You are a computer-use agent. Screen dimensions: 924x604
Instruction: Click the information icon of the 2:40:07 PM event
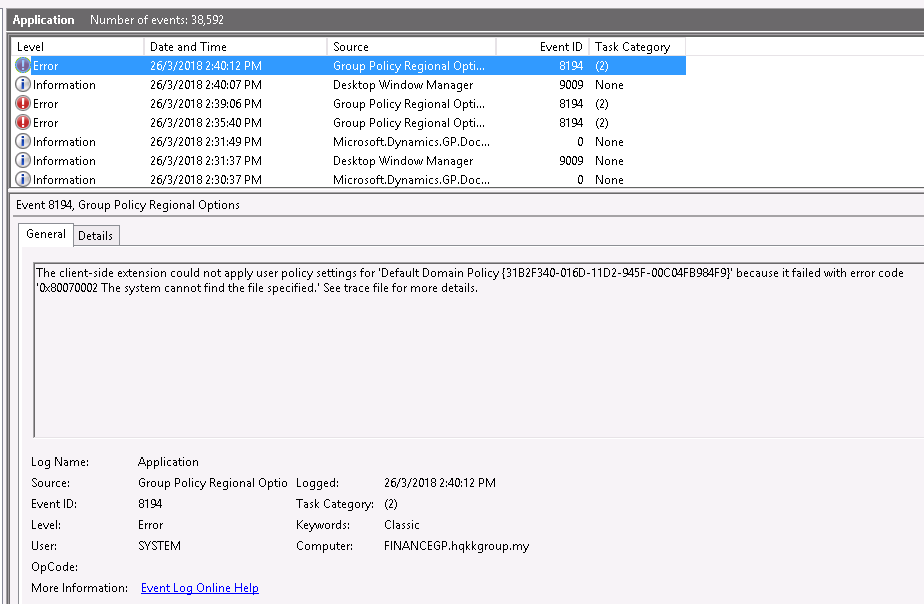point(22,84)
